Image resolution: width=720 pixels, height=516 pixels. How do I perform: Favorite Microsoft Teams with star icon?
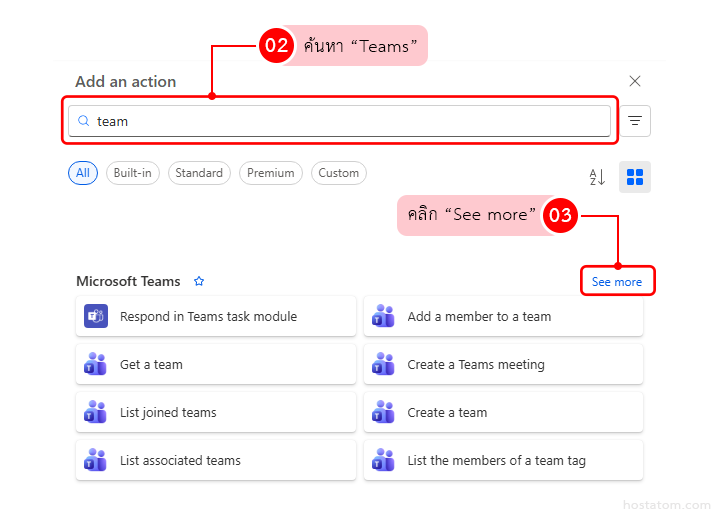[x=199, y=282]
